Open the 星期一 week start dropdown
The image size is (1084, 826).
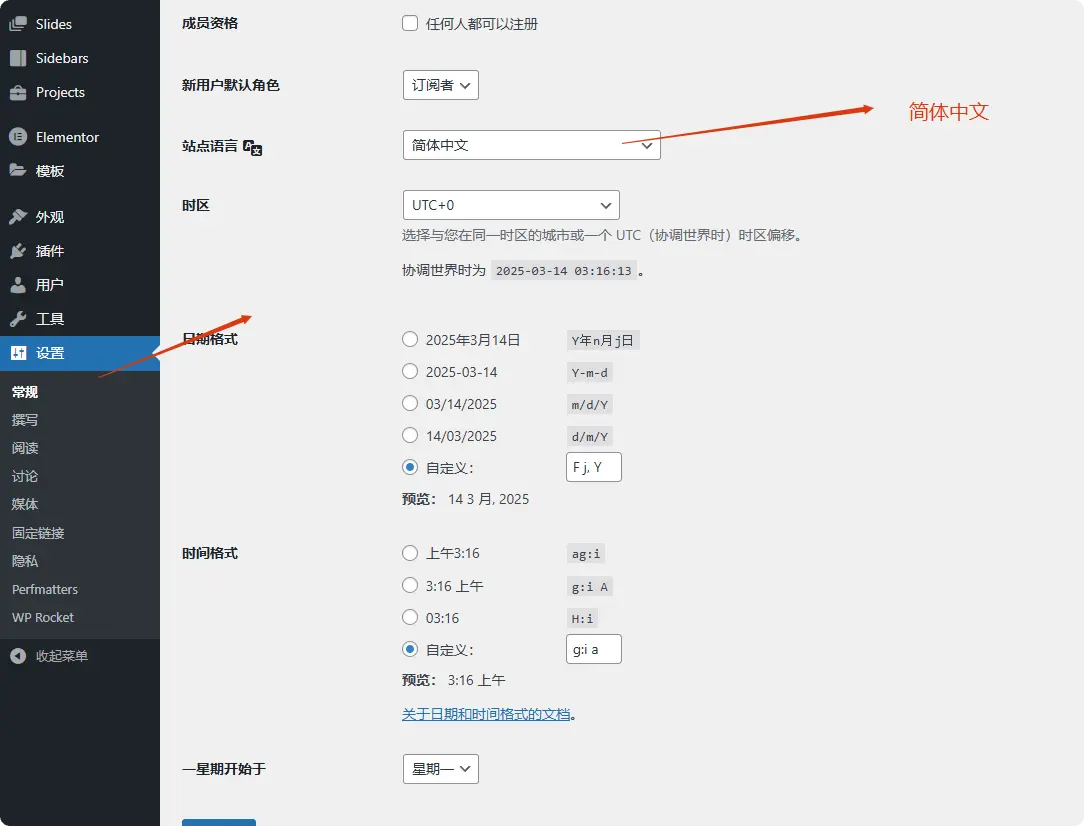[x=440, y=769]
